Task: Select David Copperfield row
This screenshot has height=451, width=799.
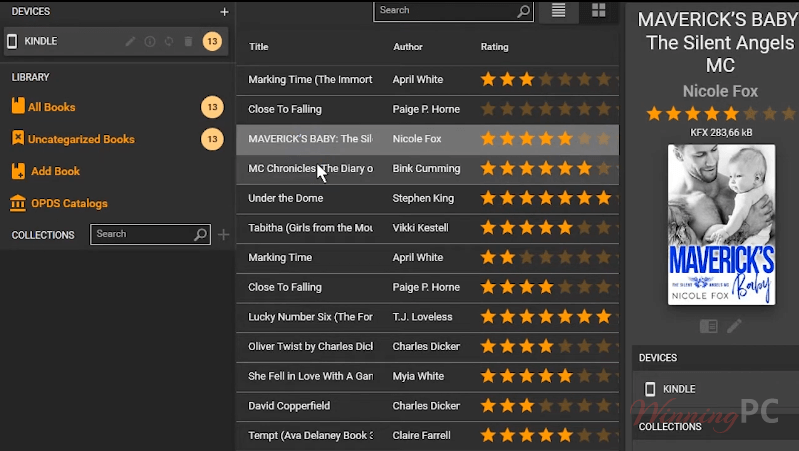Action: point(428,406)
